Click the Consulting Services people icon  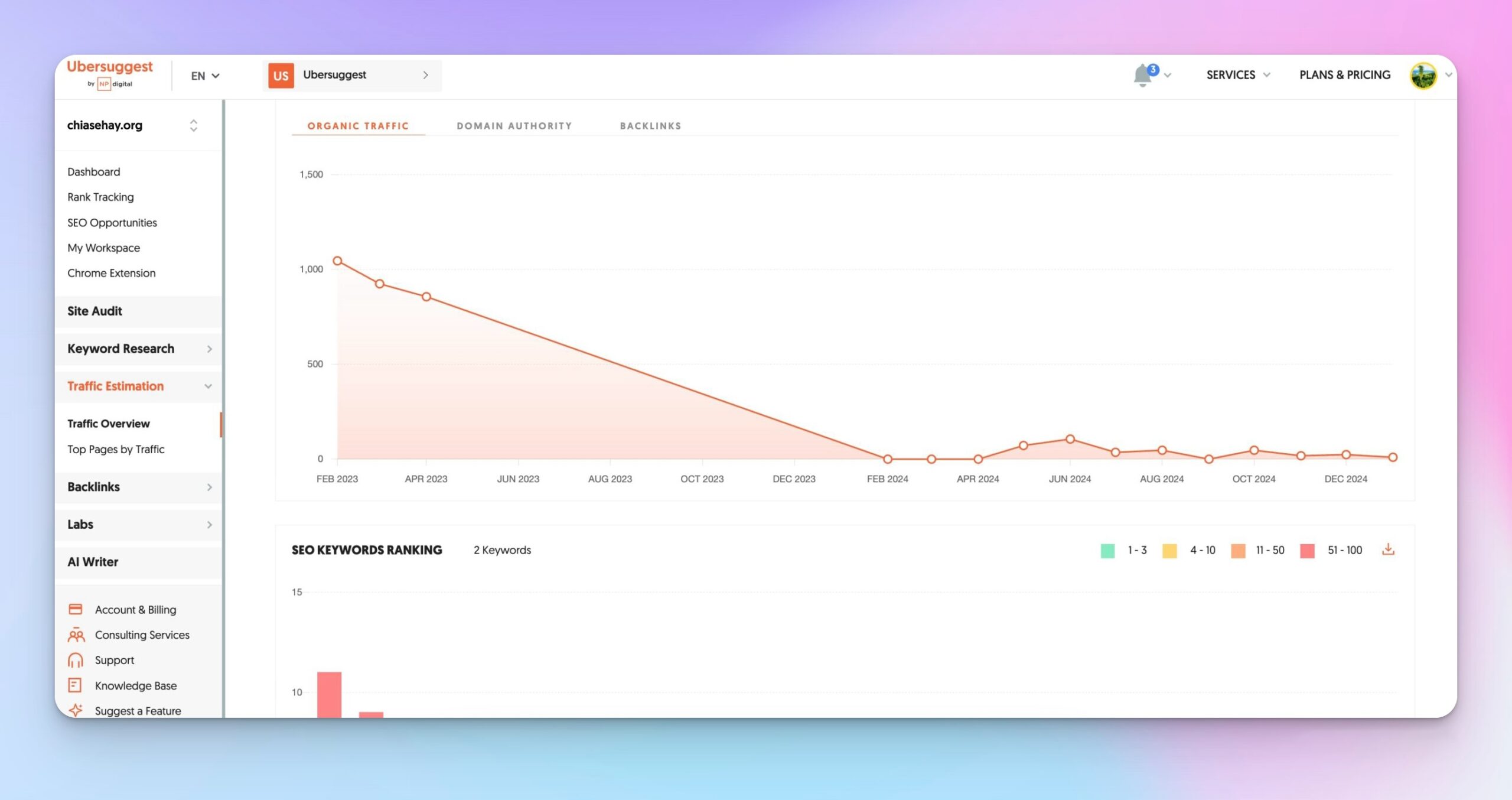tap(76, 635)
